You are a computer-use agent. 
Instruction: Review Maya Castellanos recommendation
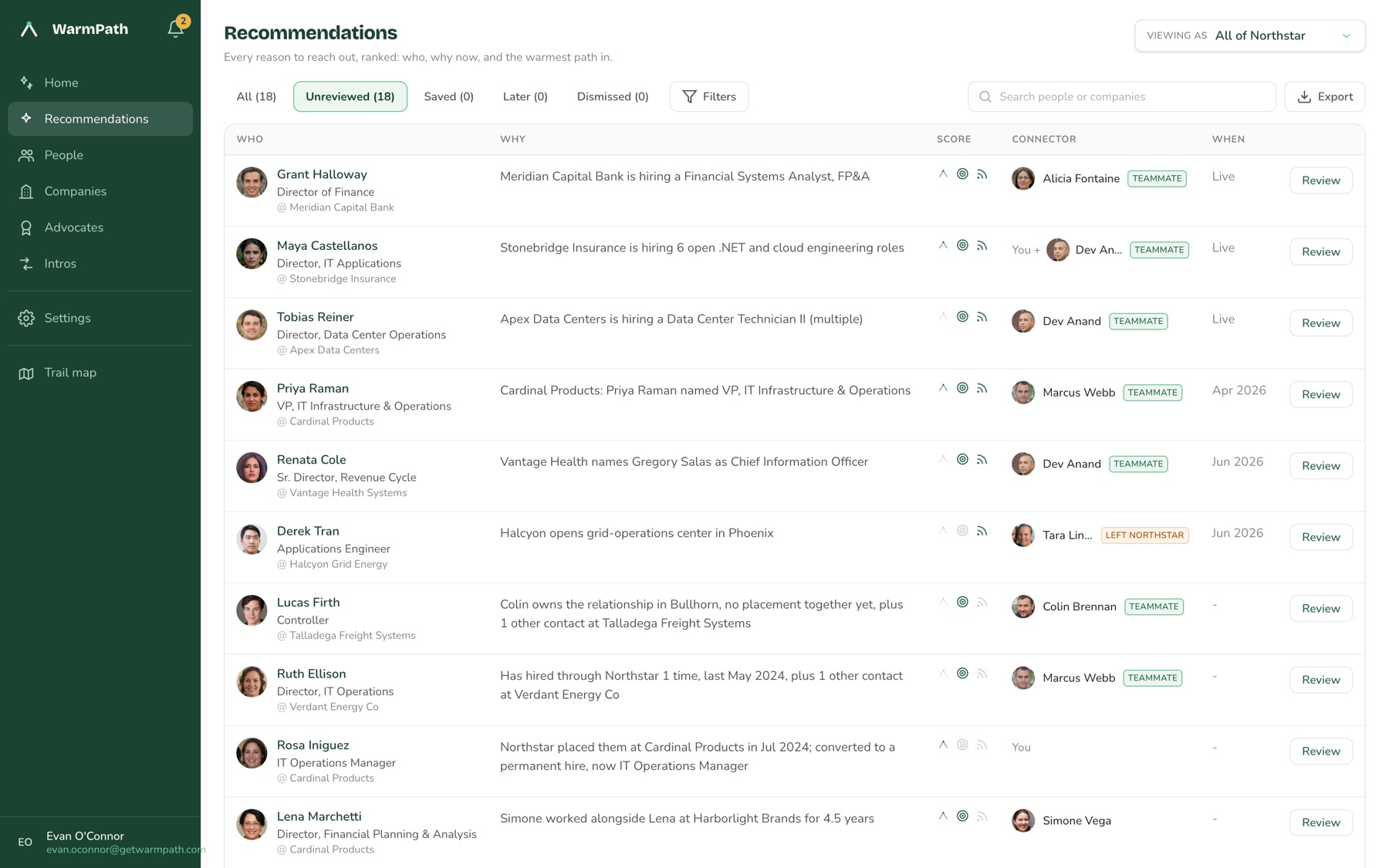(1320, 252)
